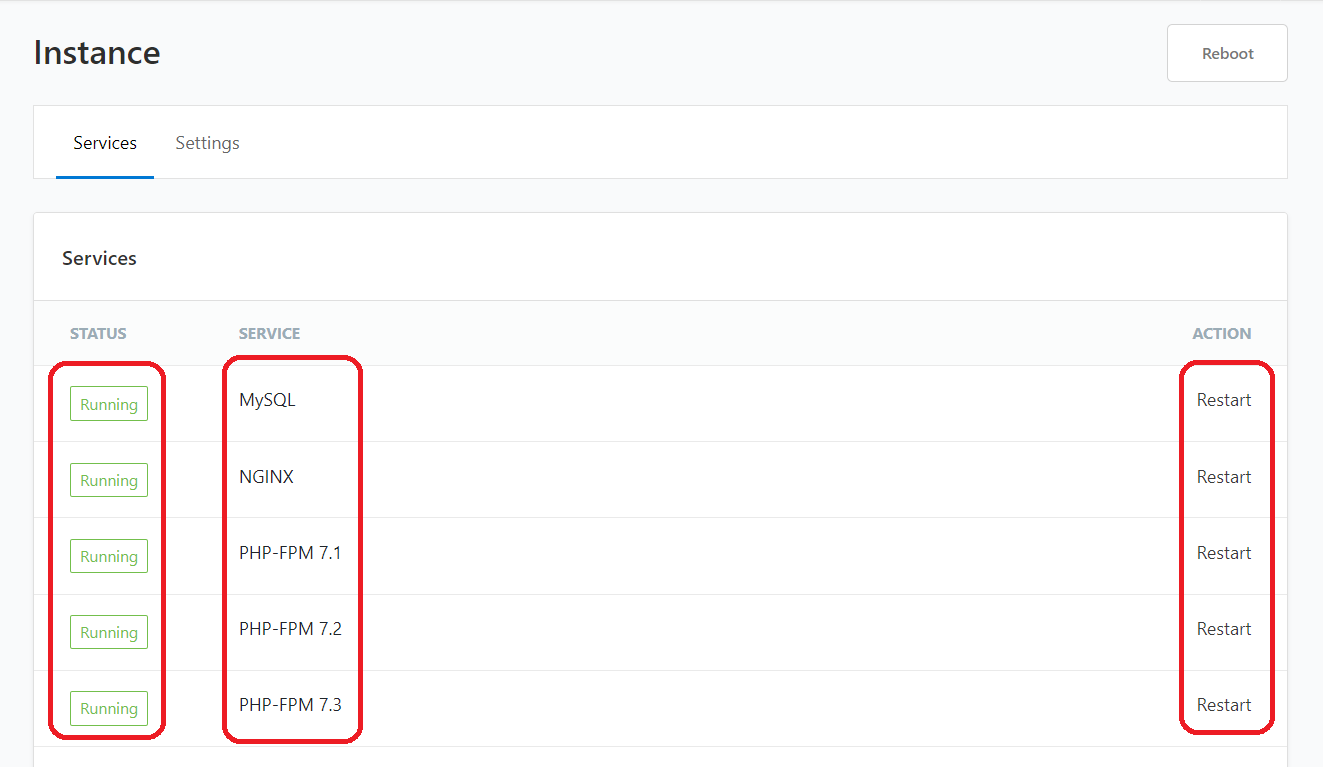Viewport: 1323px width, 767px height.
Task: Click the Running status of PHP-FPM 7.1
Action: 109,556
